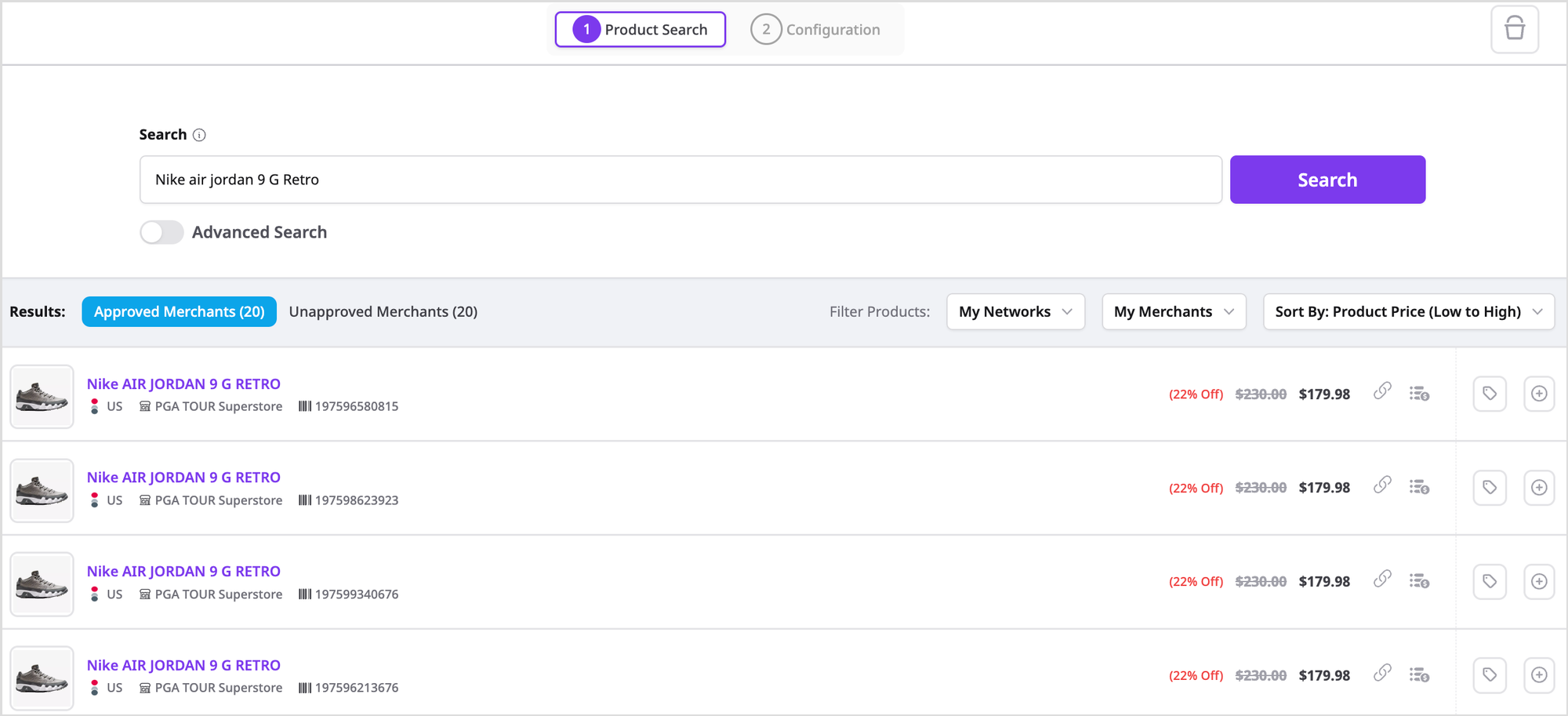Screen dimensions: 1568x716
Task: Click tag icon for product 197596213676
Action: point(1490,675)
